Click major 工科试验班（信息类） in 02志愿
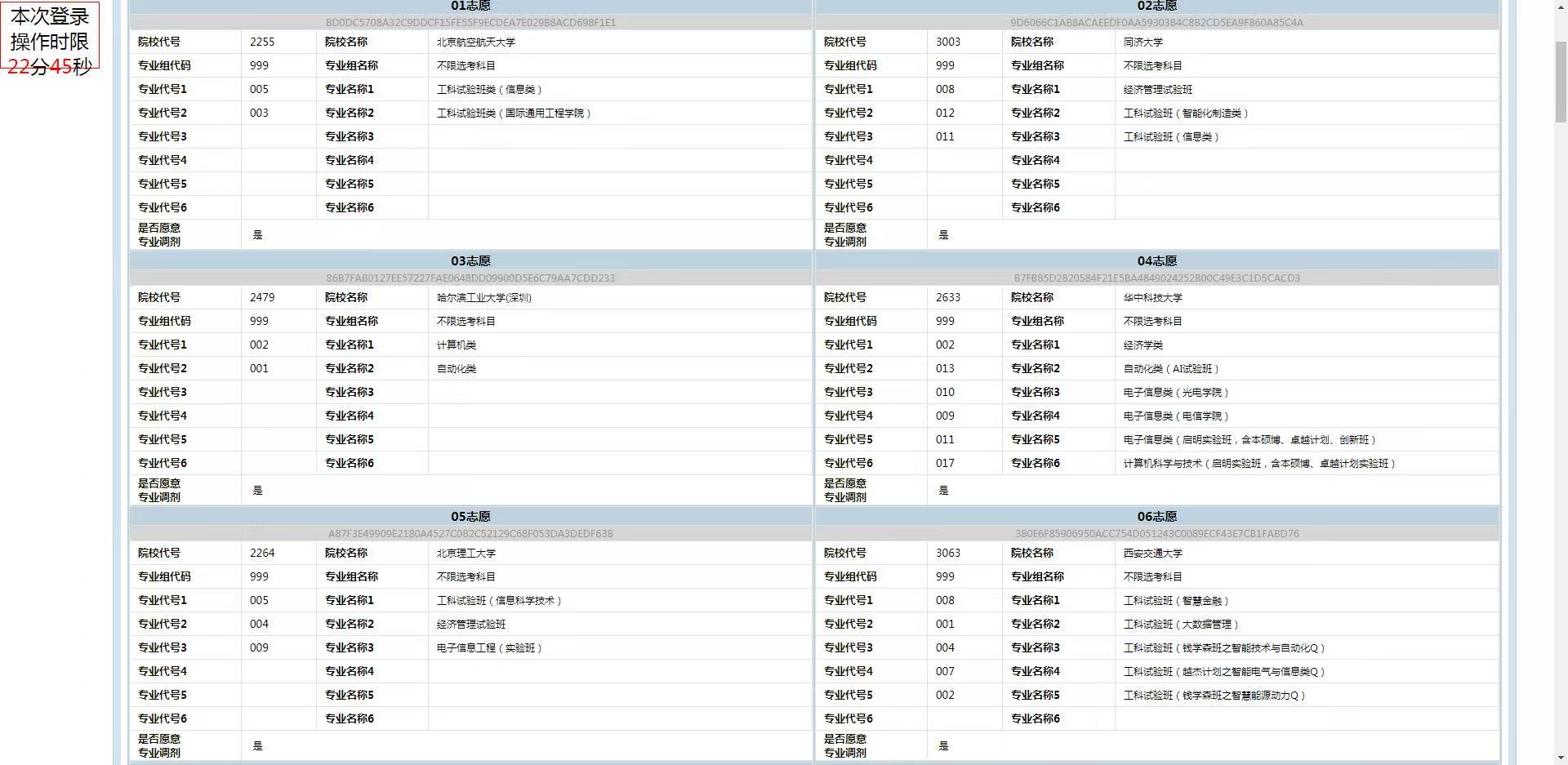The image size is (1568, 765). (1171, 136)
